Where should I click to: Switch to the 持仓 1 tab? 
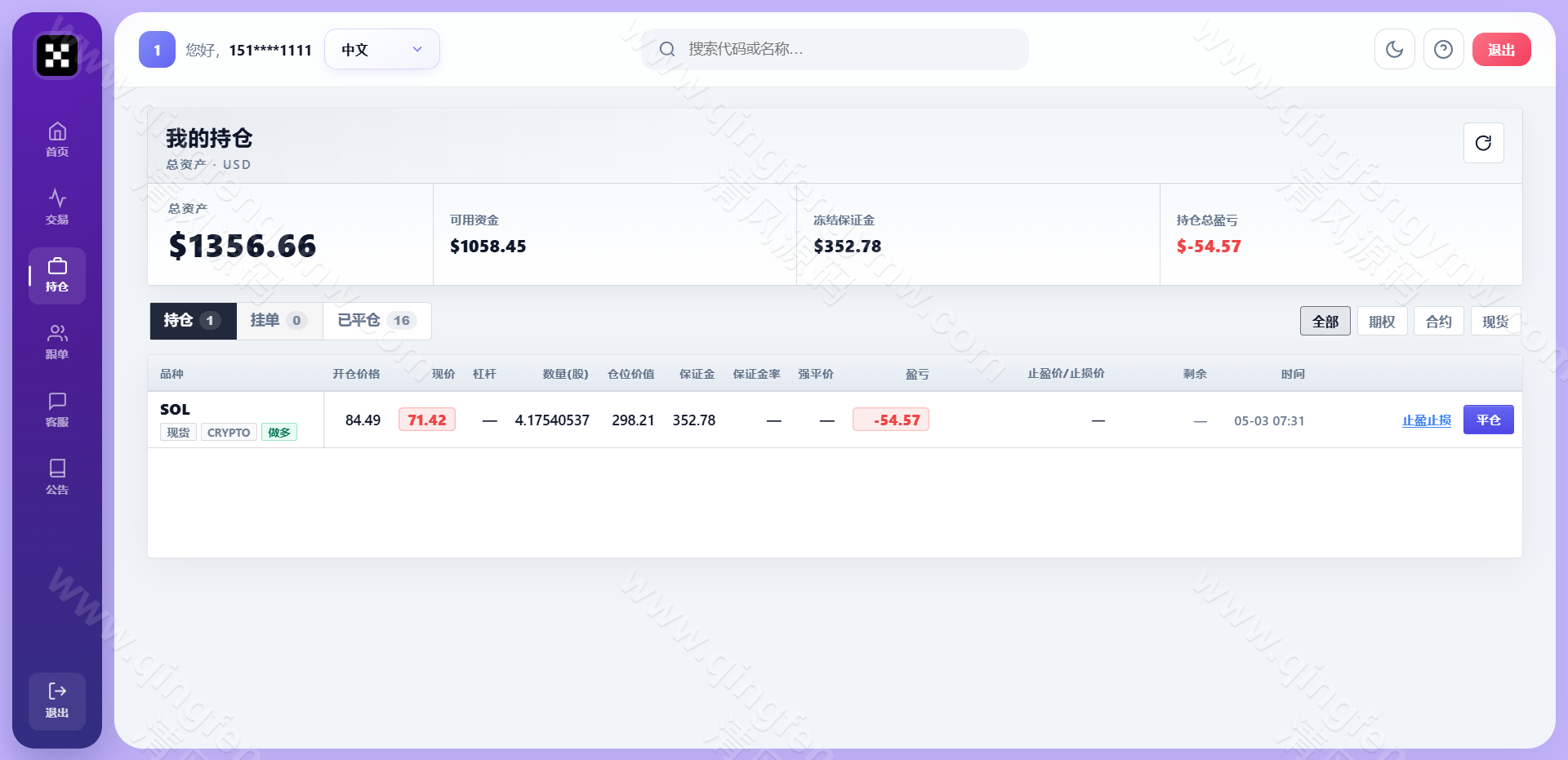coord(194,321)
